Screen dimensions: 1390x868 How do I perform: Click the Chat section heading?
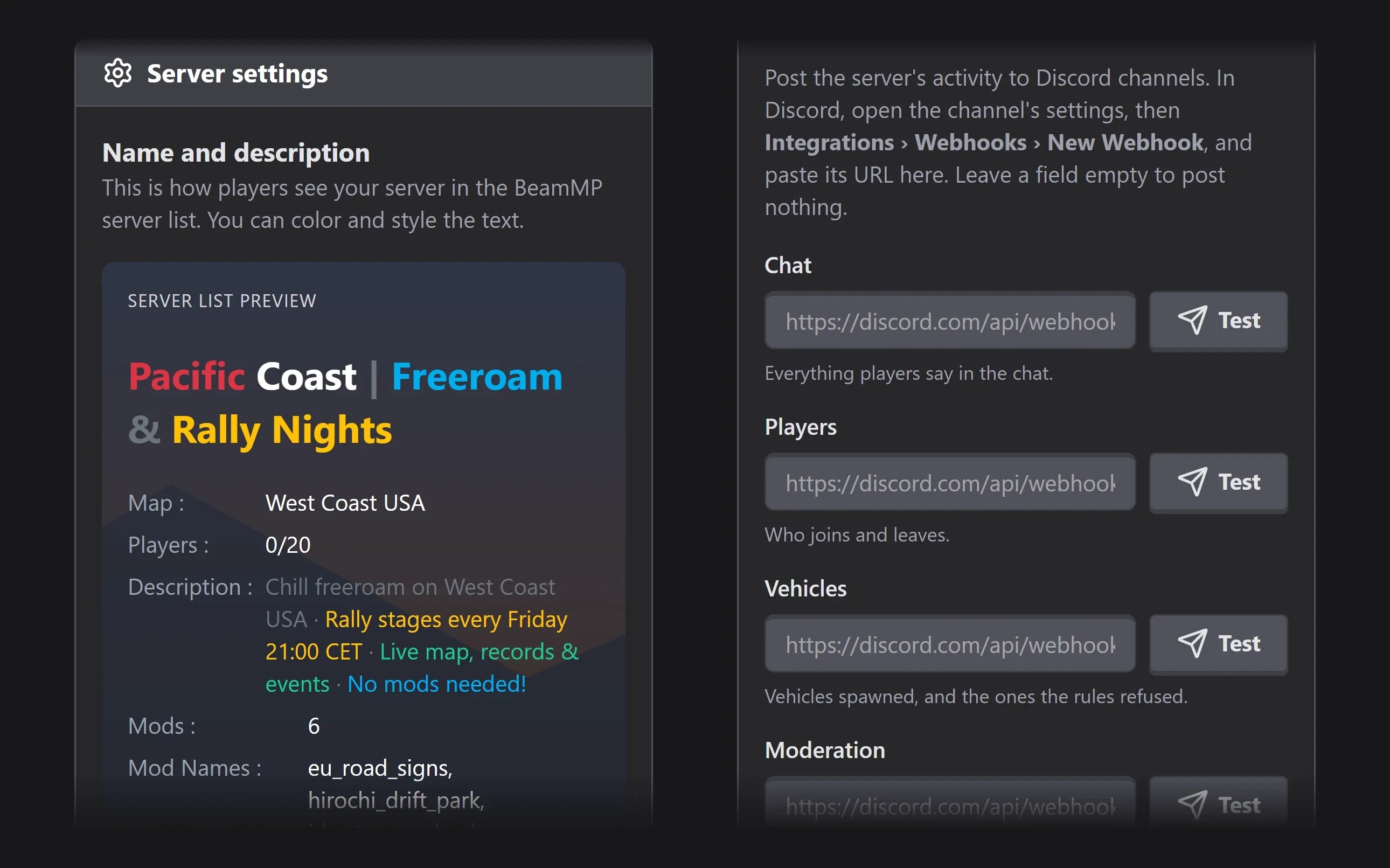(x=788, y=265)
